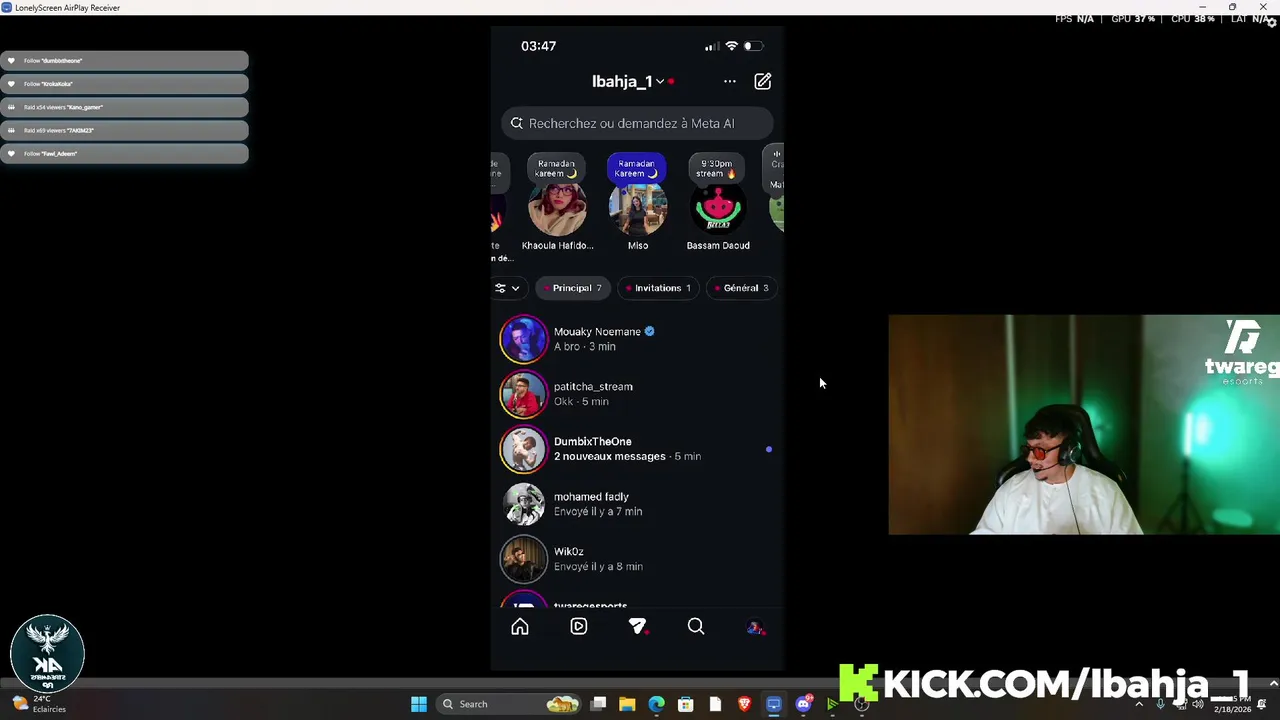Click the Follow Fawl_Adeem alert
The width and height of the screenshot is (1280, 720).
coord(124,154)
